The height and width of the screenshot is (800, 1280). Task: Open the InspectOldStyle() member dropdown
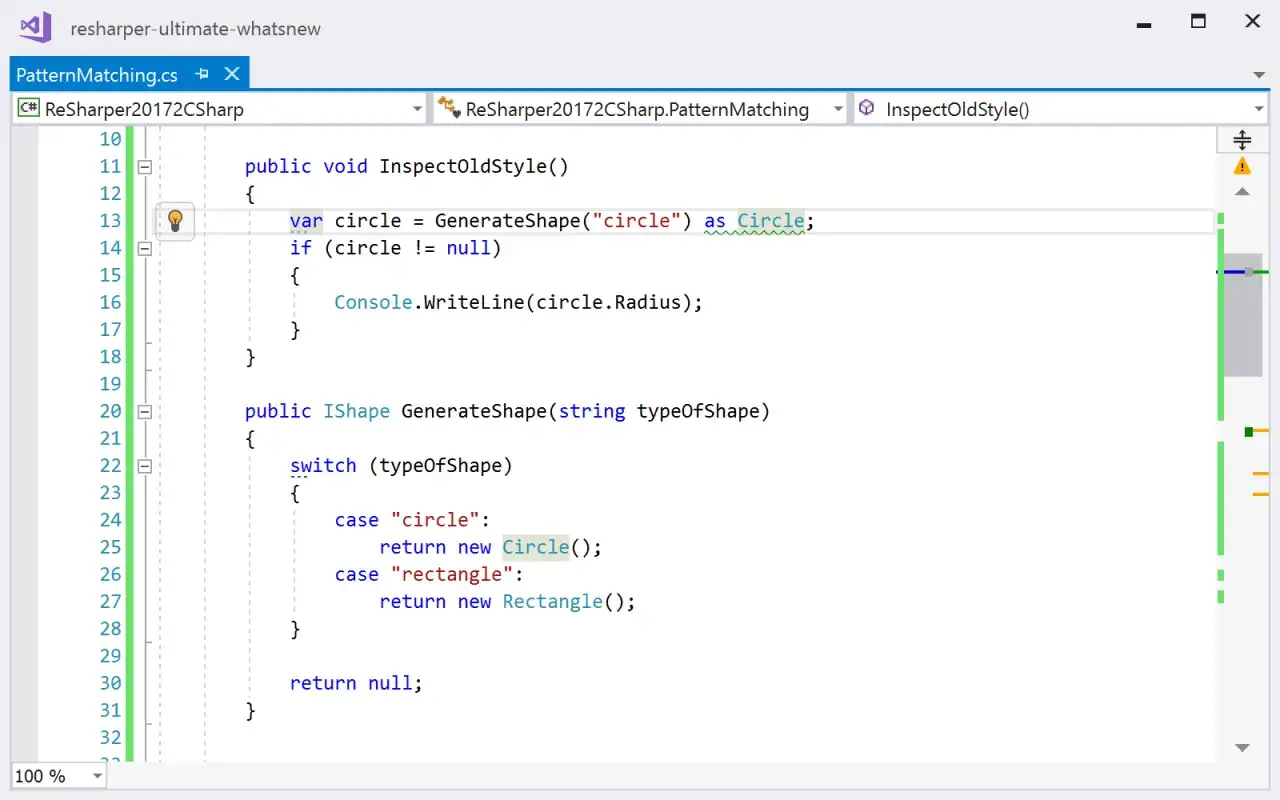point(1259,109)
